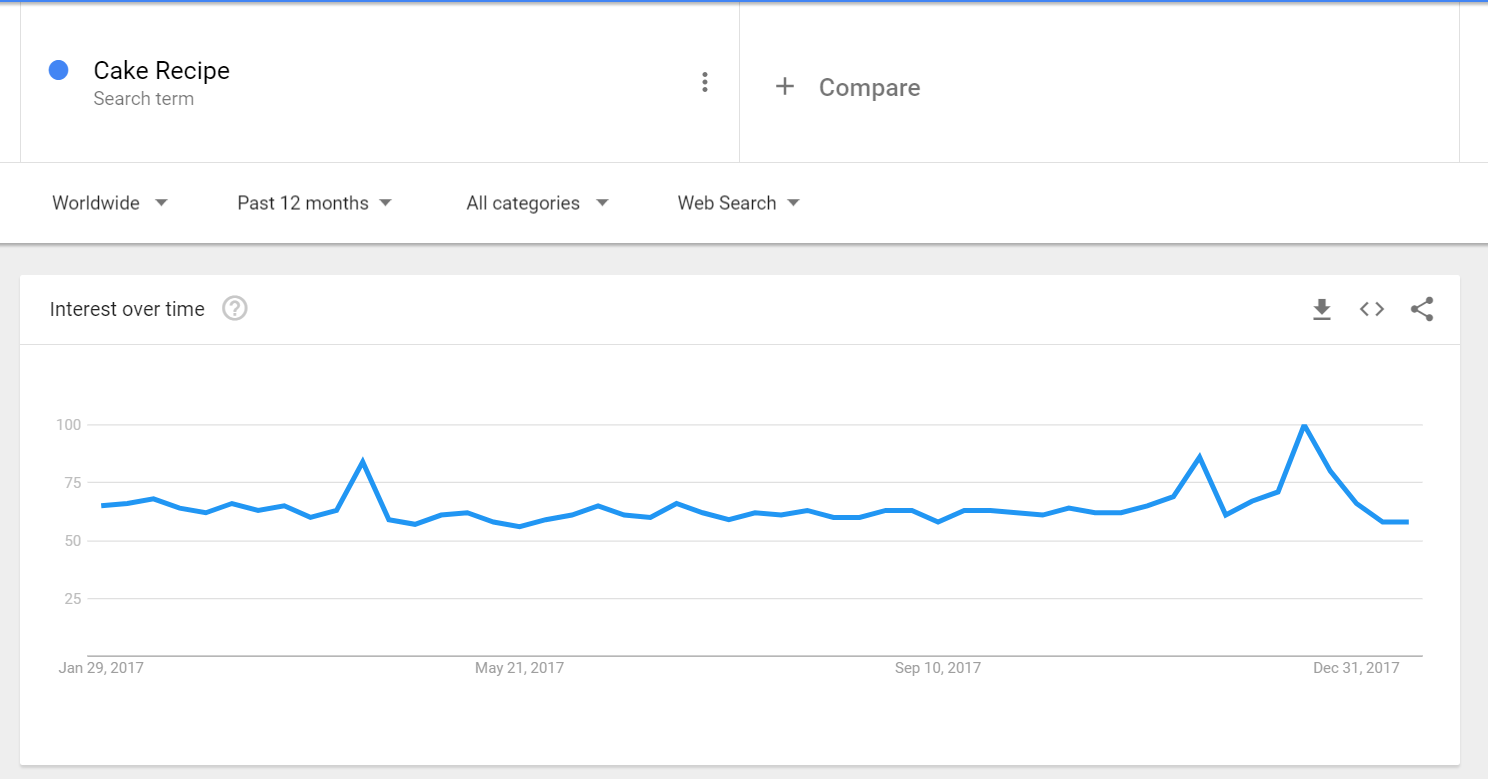Open the Cake Recipe three-dot menu

(x=705, y=83)
